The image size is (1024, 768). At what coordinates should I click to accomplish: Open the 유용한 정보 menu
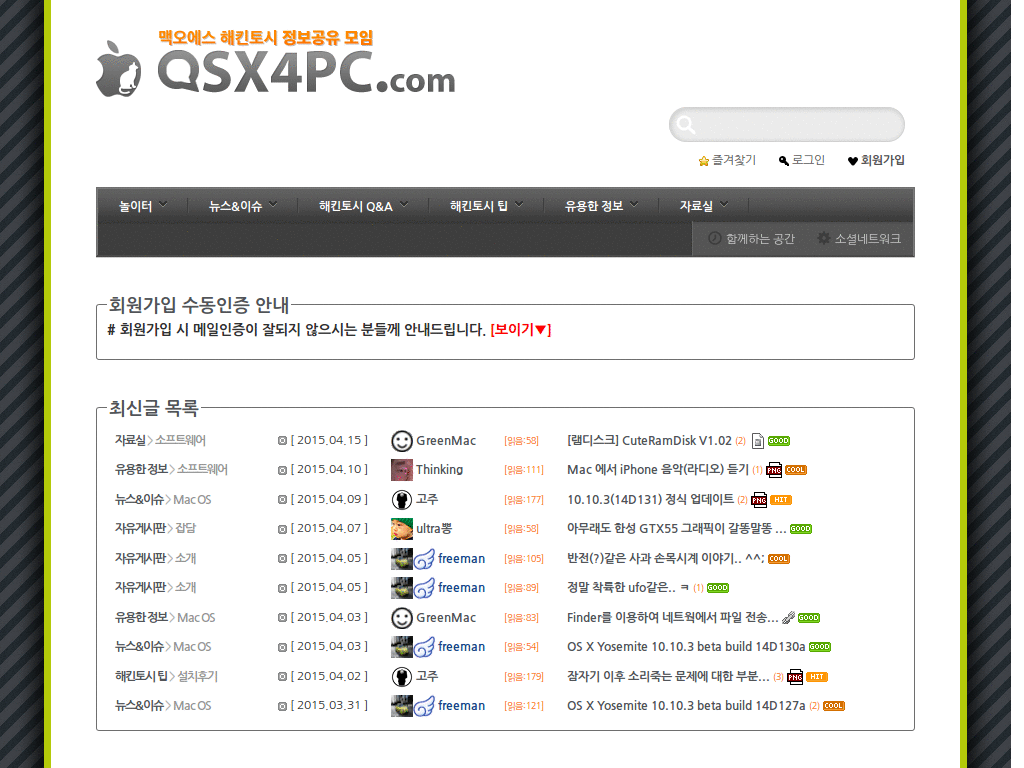[x=594, y=206]
